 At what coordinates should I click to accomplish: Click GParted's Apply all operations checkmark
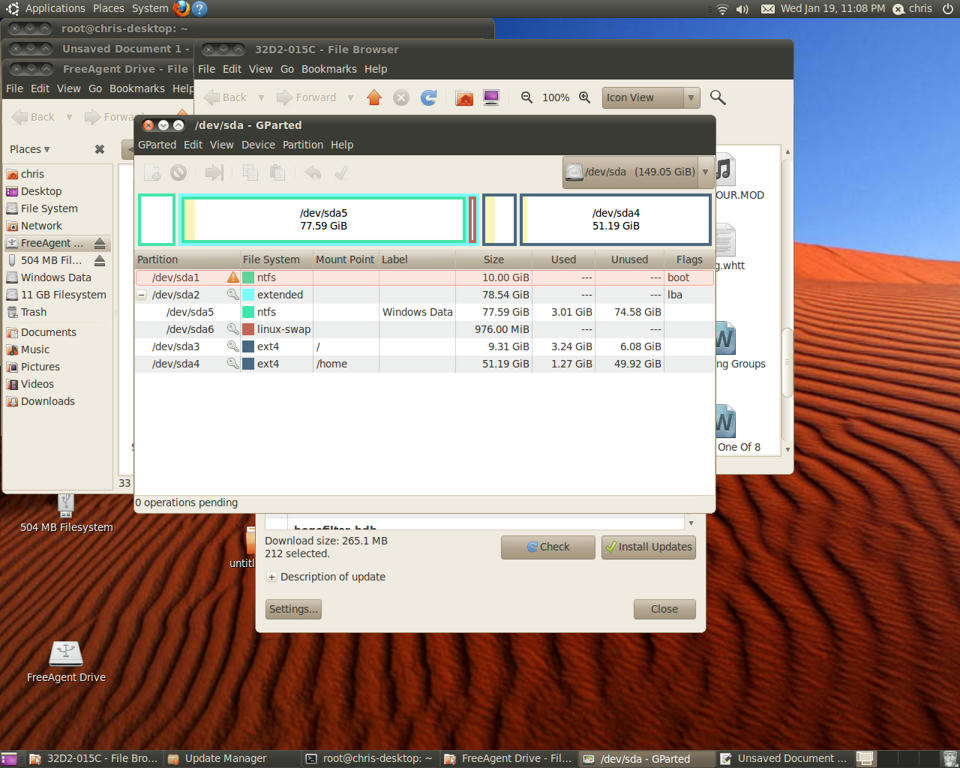point(342,173)
